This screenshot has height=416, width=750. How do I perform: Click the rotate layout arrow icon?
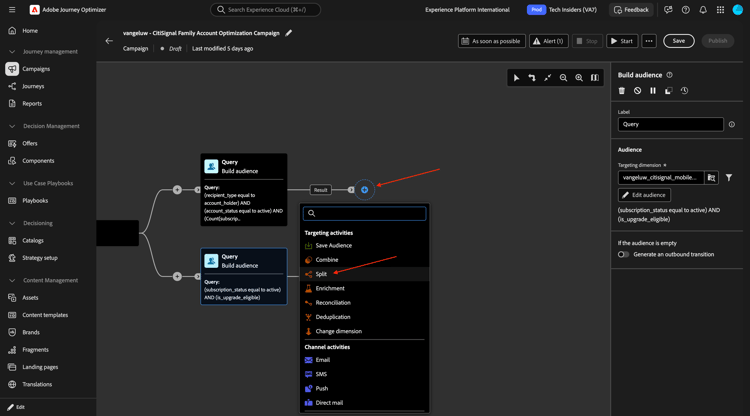(x=531, y=77)
